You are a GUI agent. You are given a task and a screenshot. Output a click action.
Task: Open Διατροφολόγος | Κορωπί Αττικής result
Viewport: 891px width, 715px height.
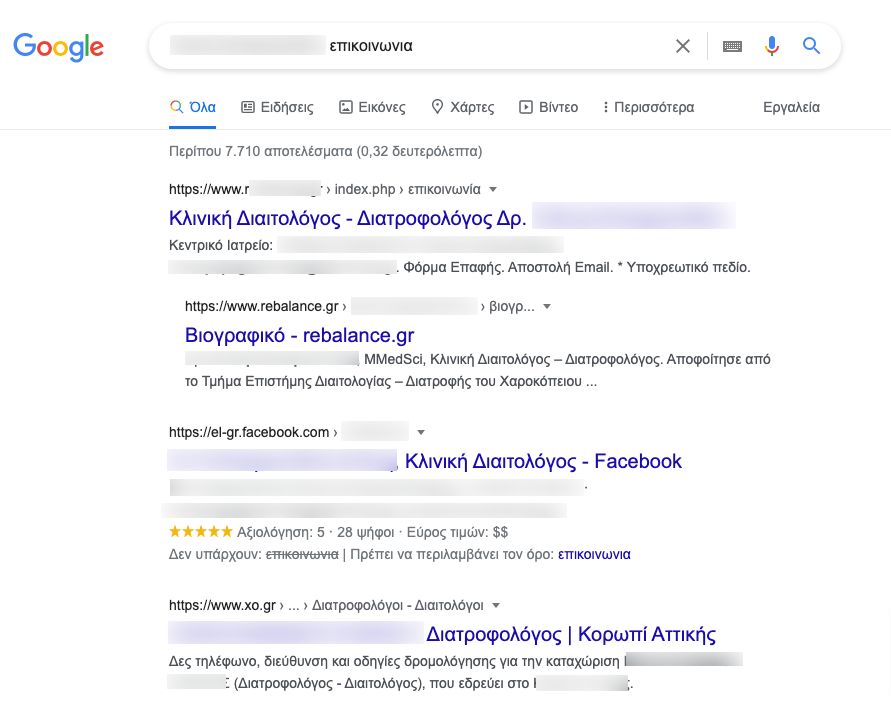point(571,634)
